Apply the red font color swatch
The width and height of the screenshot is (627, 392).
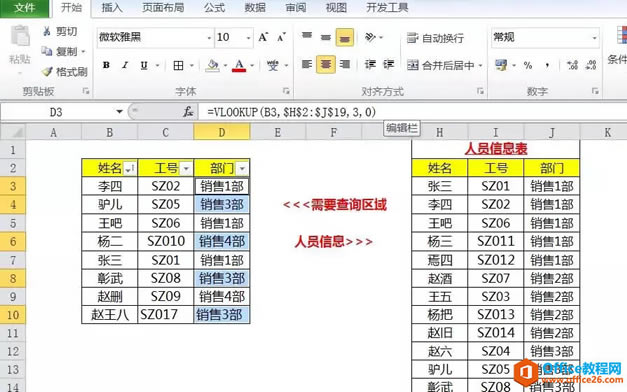[x=239, y=65]
